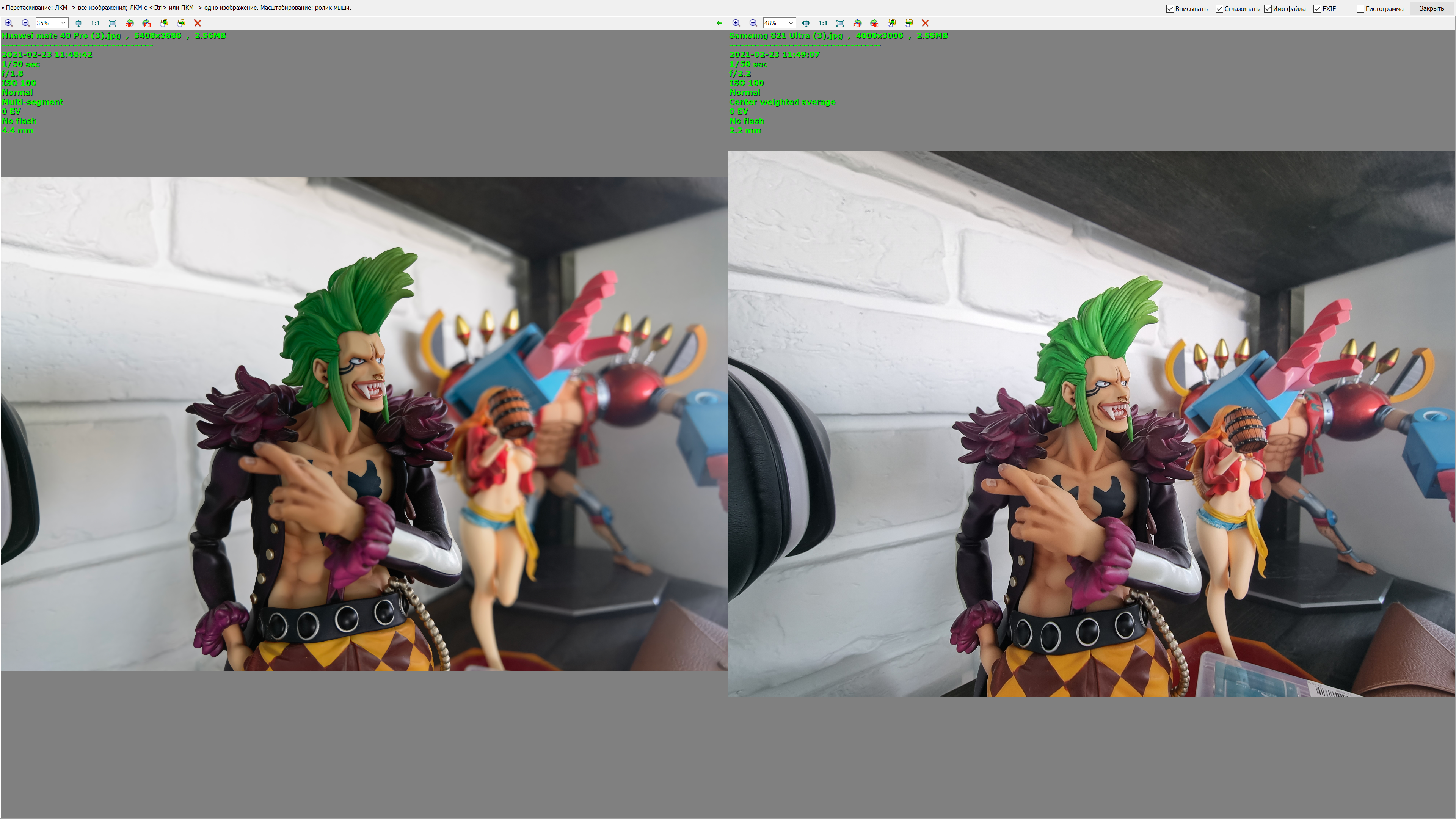Copy the Samsung image to folder

click(891, 23)
